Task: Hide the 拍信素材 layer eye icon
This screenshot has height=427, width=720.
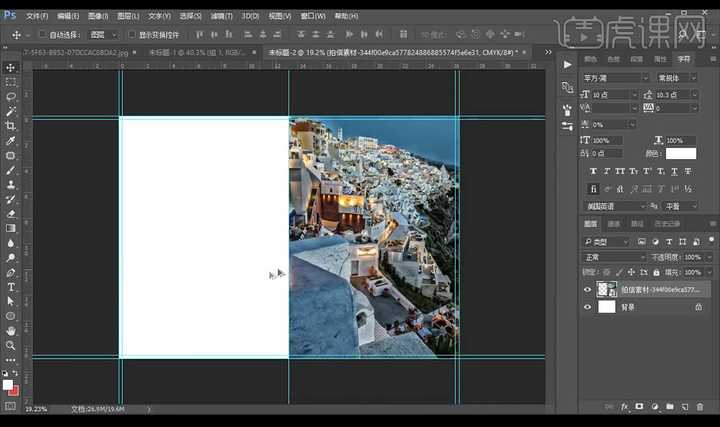Action: tap(587, 290)
